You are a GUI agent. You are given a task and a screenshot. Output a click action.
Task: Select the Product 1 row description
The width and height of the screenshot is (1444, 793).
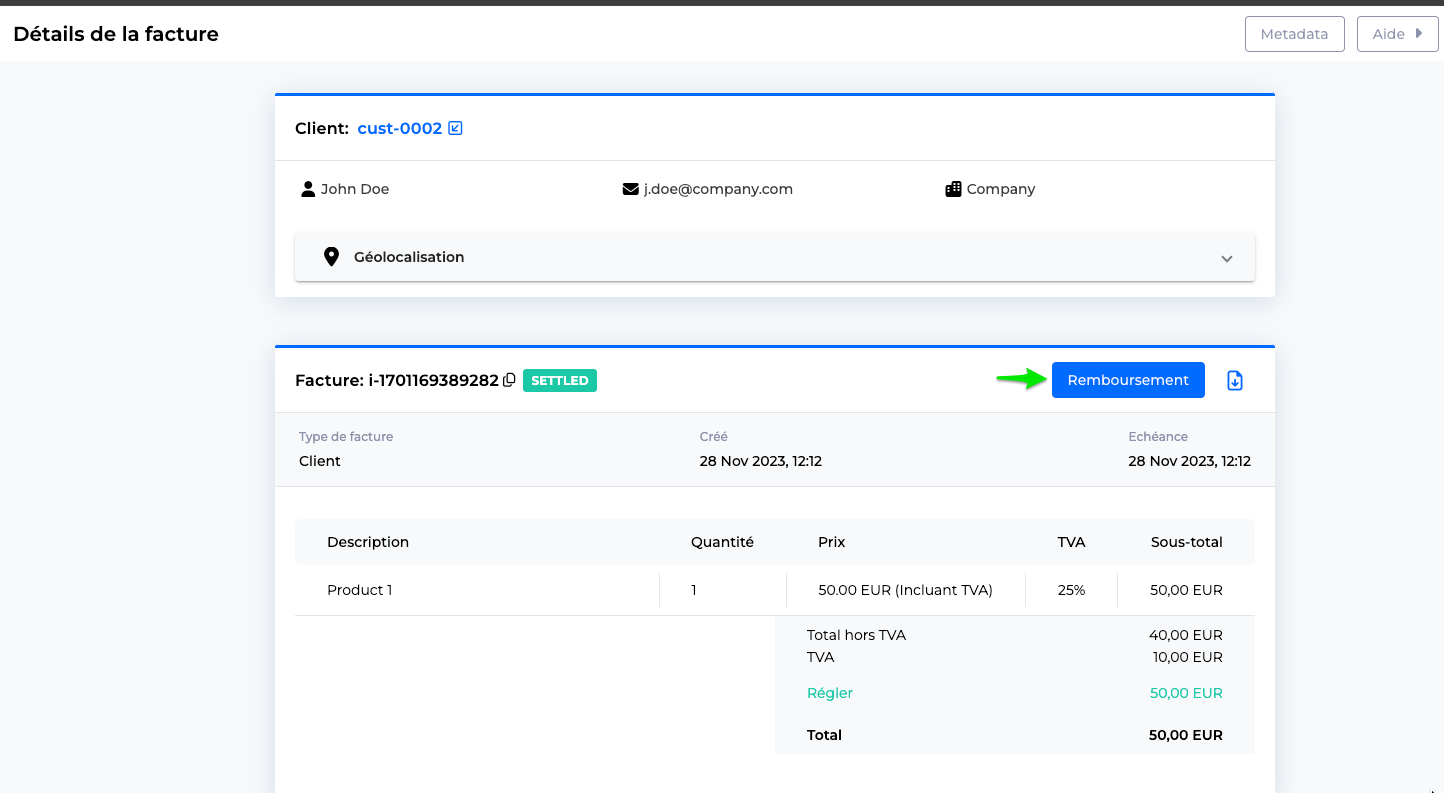360,590
